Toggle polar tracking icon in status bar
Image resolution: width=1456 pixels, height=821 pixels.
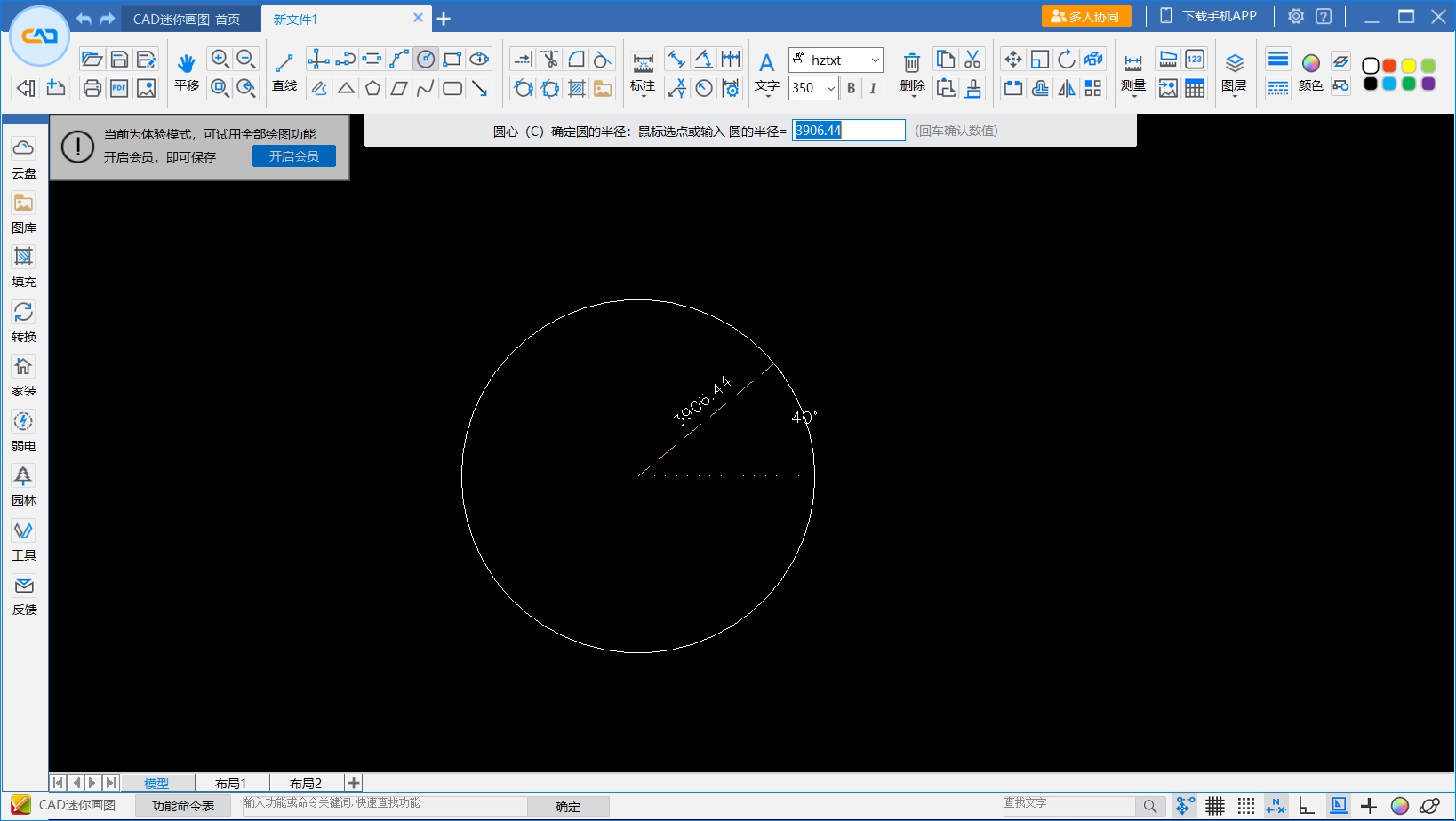(1276, 806)
